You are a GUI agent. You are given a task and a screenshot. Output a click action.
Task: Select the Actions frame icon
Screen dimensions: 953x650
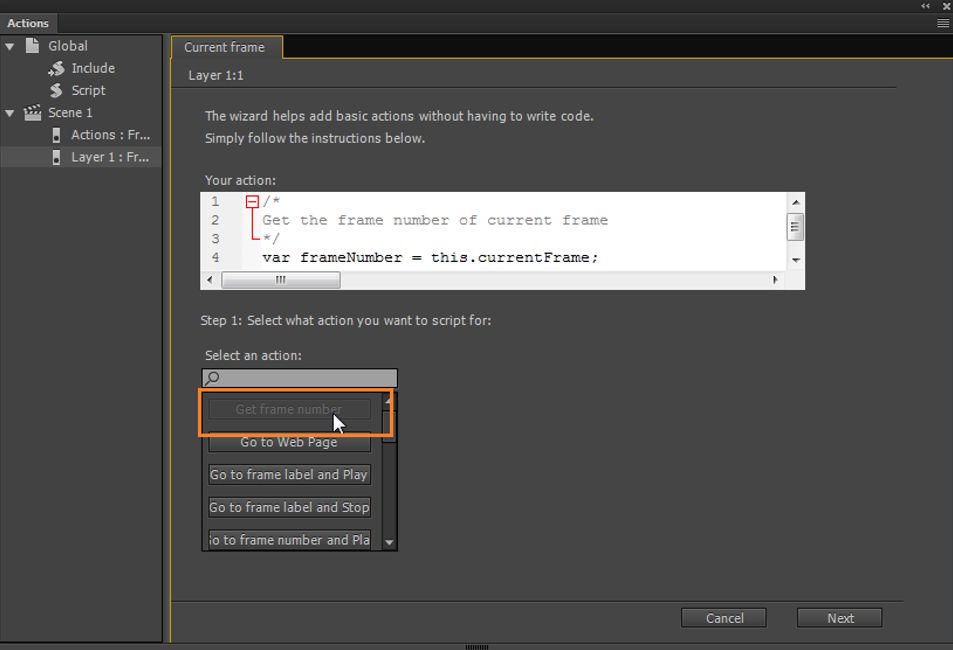56,135
